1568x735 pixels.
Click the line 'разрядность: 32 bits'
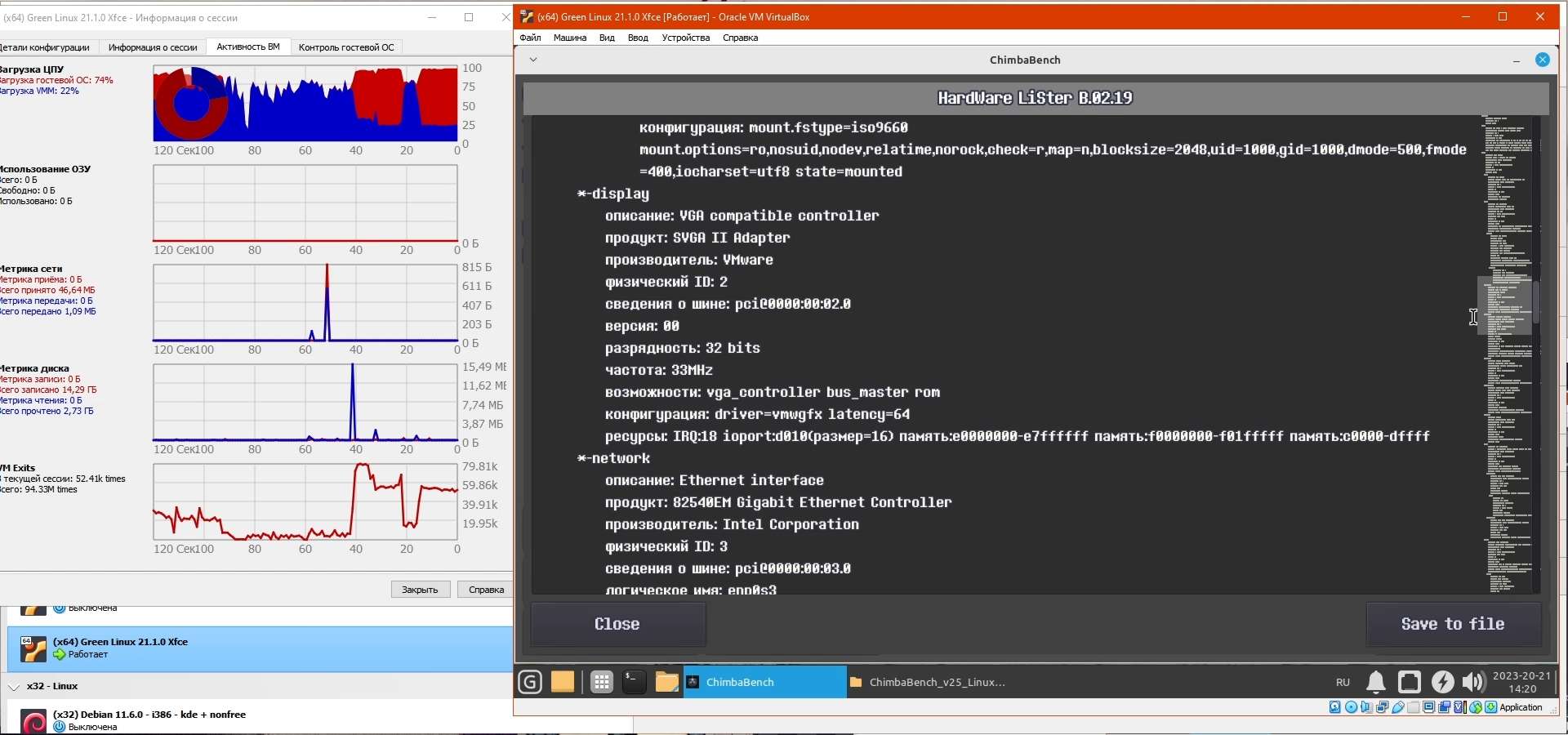point(682,348)
